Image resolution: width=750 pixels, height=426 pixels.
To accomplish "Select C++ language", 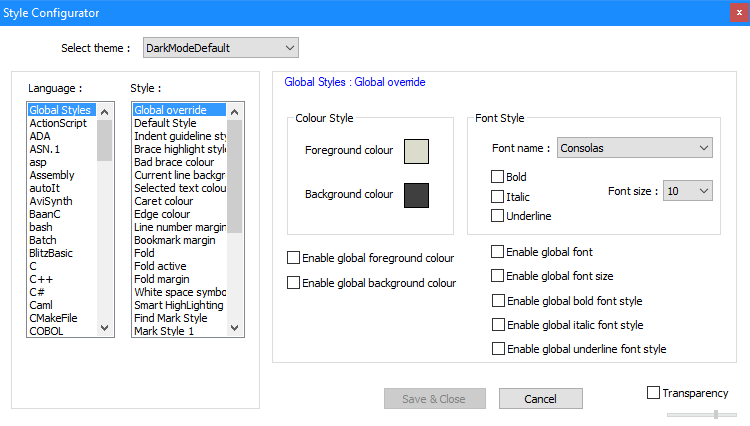I will coord(62,279).
